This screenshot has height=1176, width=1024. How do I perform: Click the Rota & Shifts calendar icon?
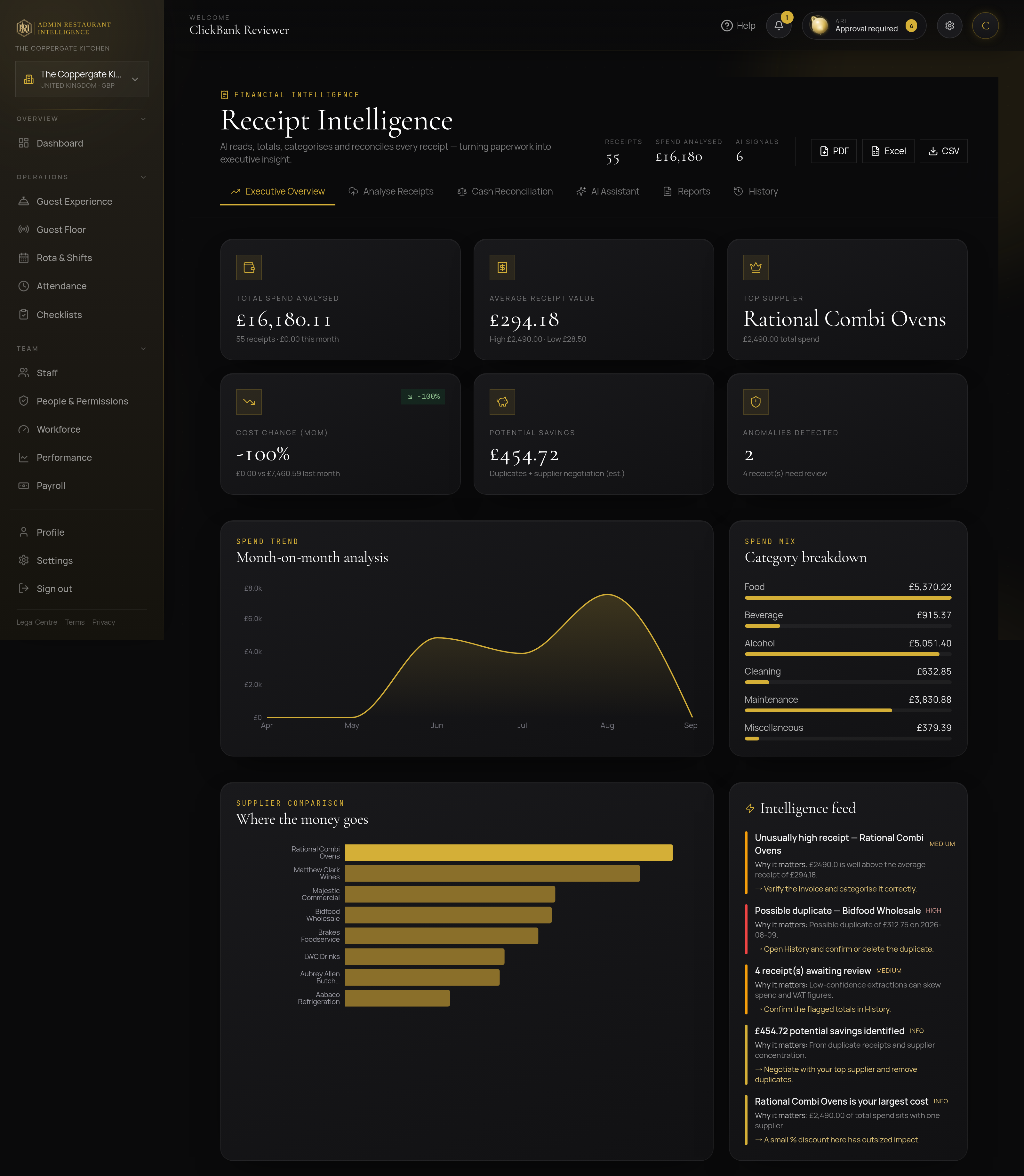point(23,258)
